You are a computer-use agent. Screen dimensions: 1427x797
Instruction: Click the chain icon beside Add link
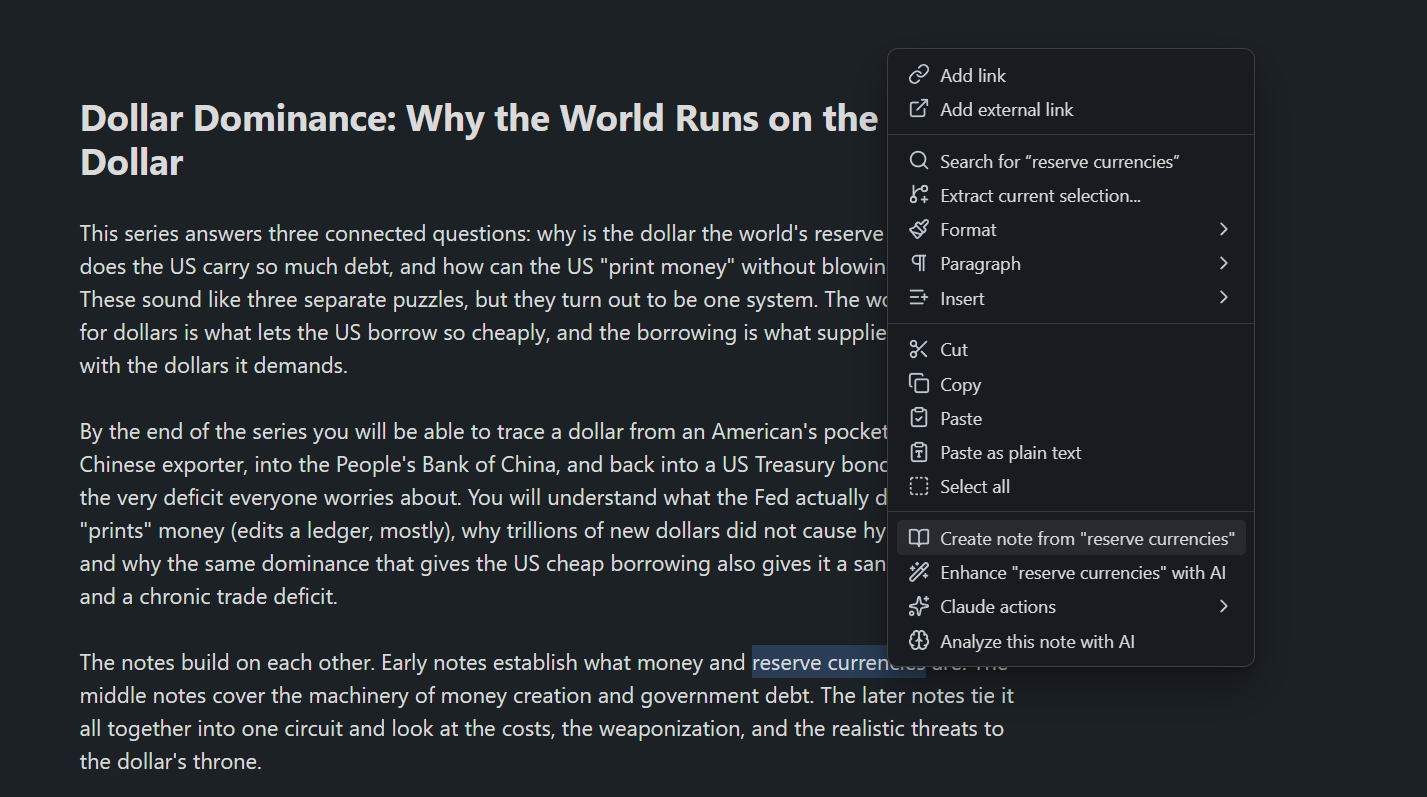pyautogui.click(x=918, y=75)
